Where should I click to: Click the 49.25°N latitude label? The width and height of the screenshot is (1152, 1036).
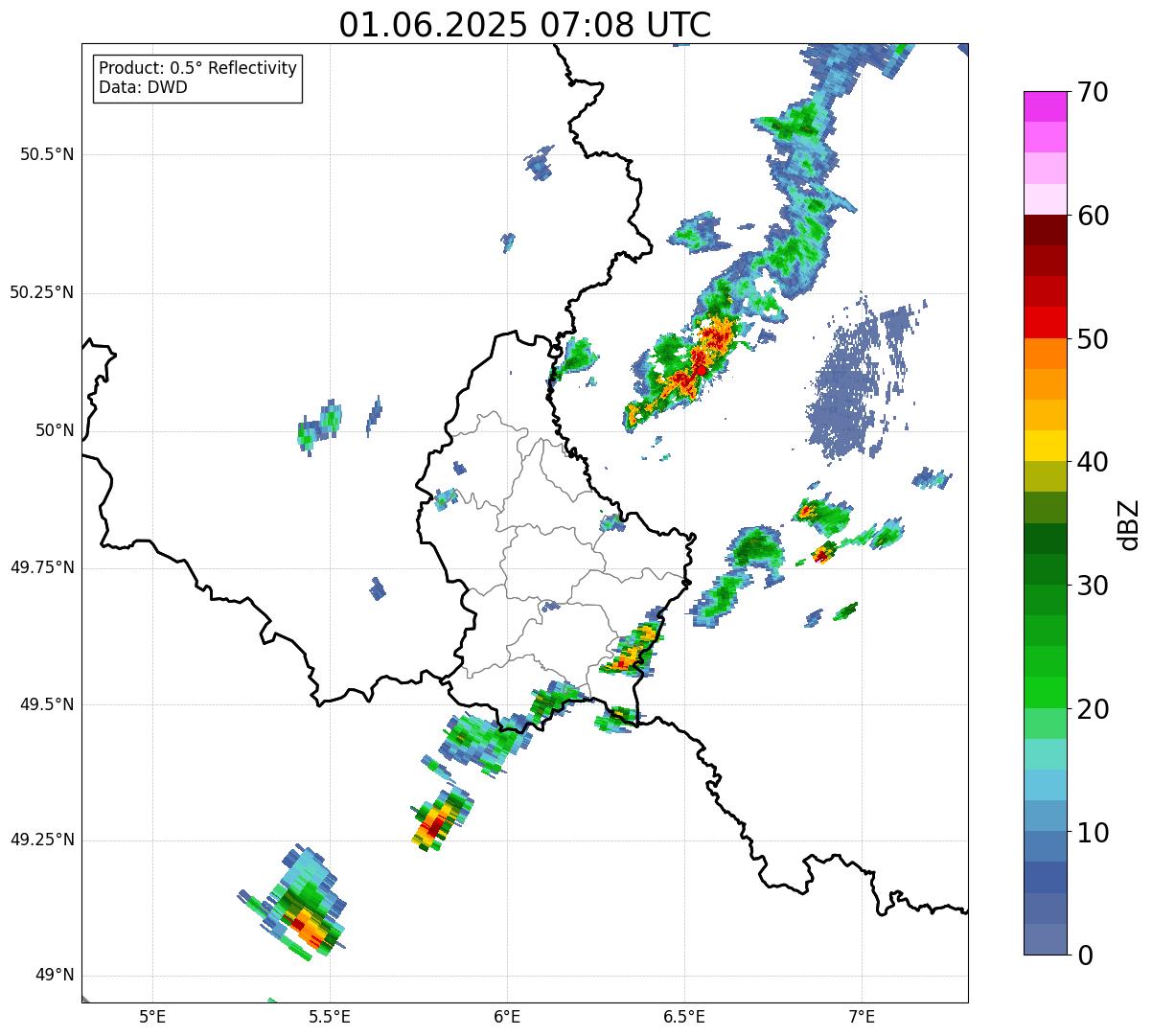coord(42,840)
